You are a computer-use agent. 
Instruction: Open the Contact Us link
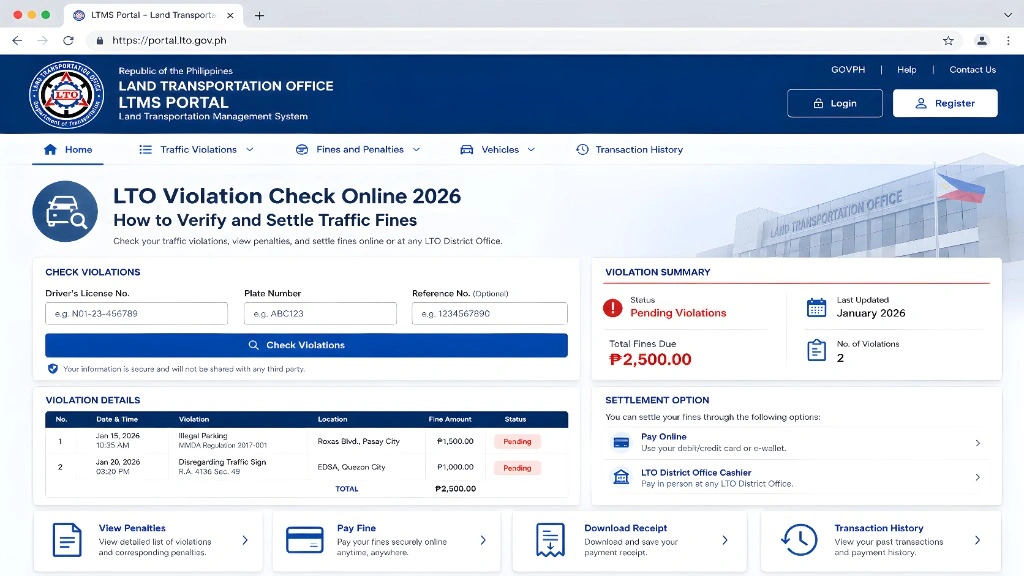(972, 69)
